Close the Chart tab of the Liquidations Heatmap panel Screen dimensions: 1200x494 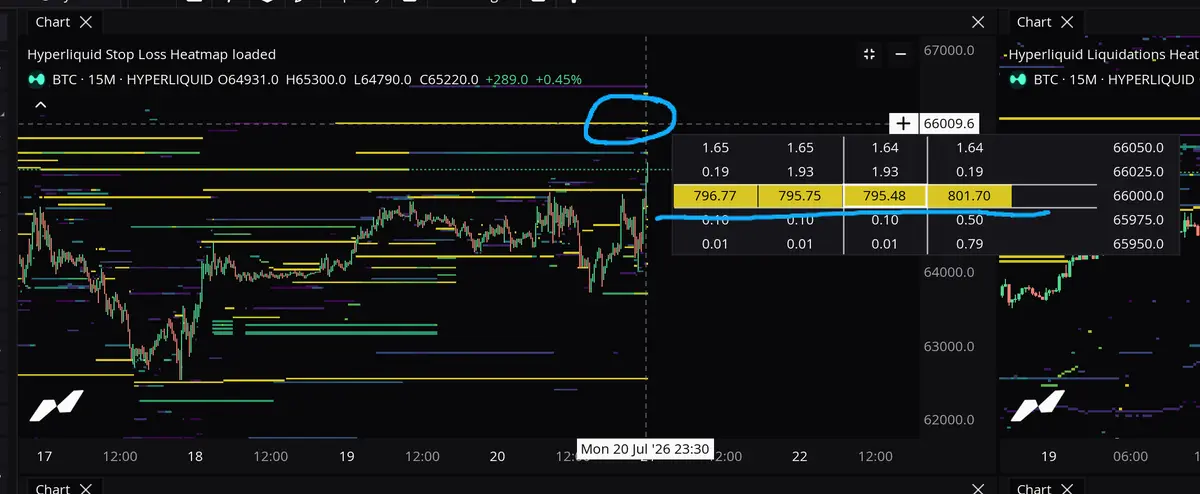click(x=1068, y=21)
